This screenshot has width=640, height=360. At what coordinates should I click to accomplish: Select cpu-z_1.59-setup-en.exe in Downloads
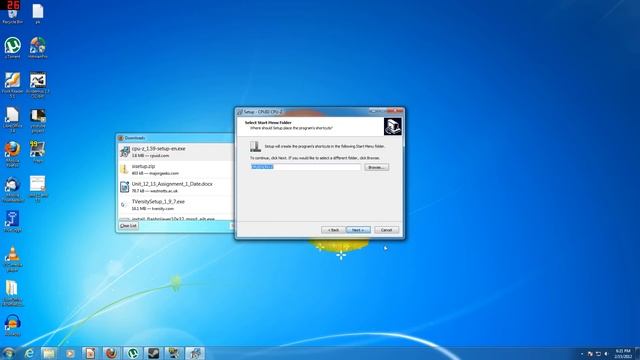(x=176, y=152)
